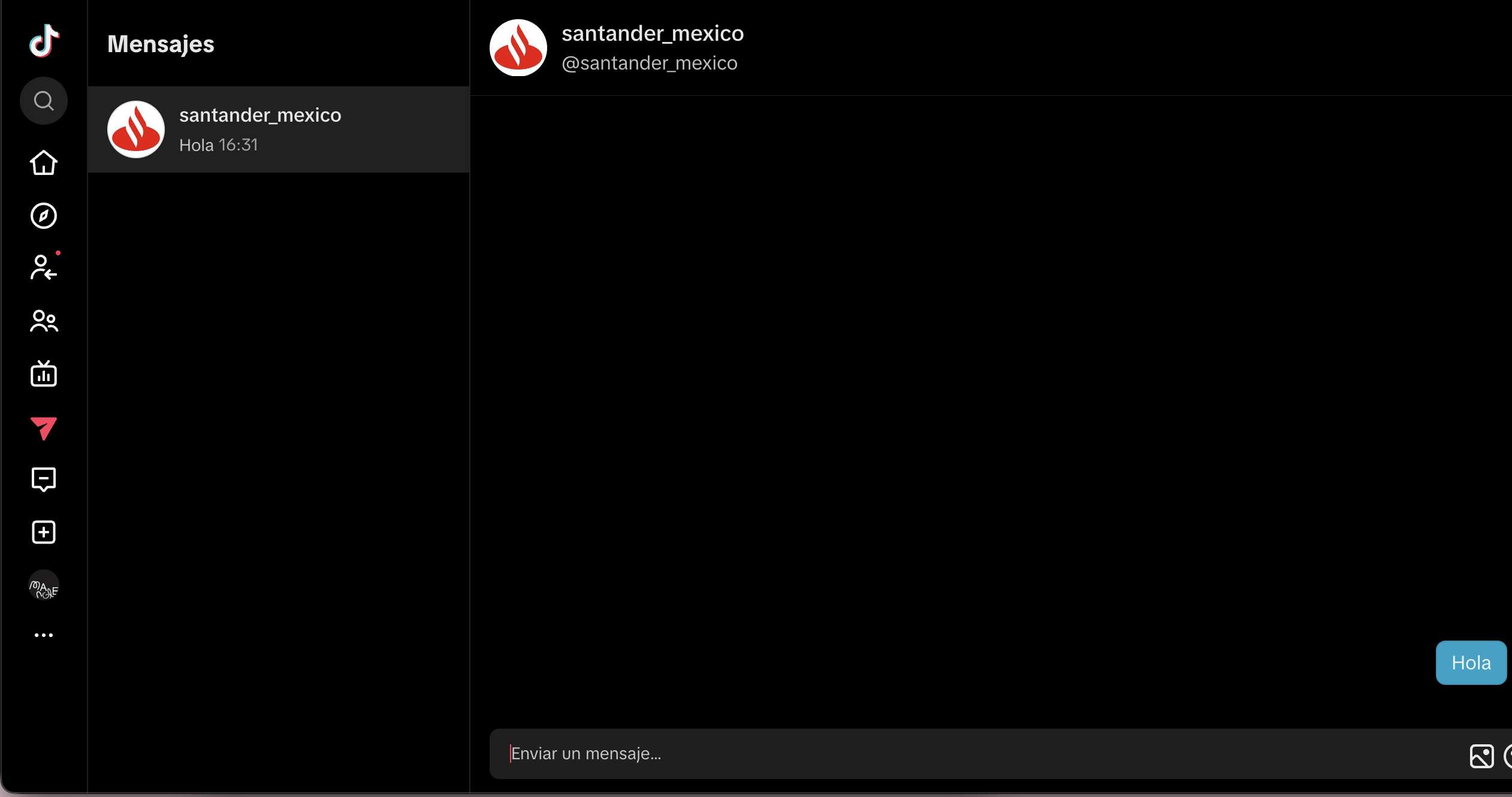
Task: Click the Hola 16:31 message preview
Action: point(219,145)
